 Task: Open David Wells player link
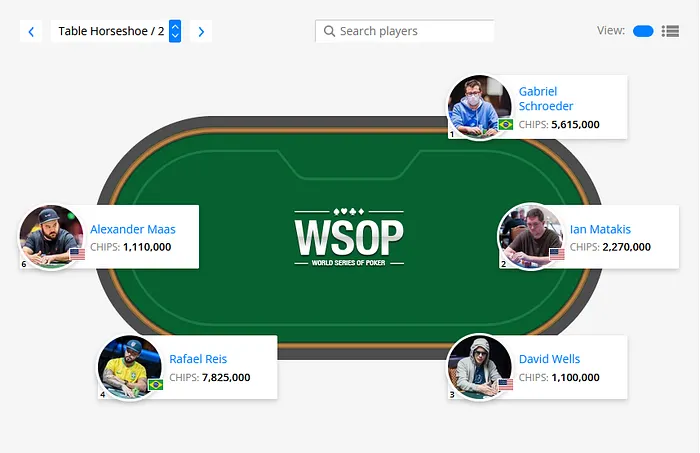click(549, 359)
